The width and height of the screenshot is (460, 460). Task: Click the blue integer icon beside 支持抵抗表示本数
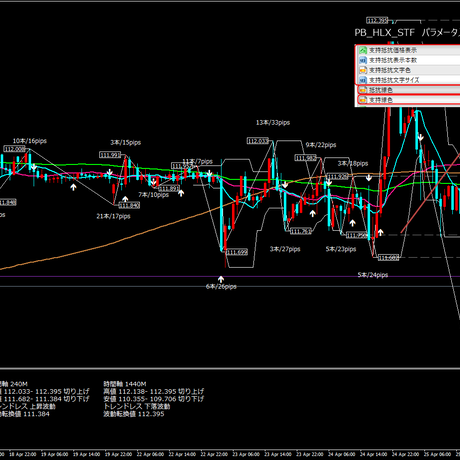[x=363, y=60]
